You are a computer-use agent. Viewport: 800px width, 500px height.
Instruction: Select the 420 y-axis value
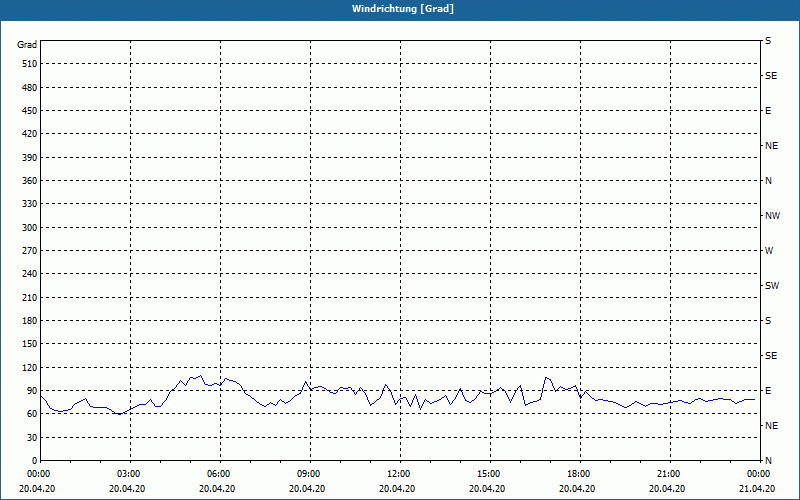(x=30, y=134)
